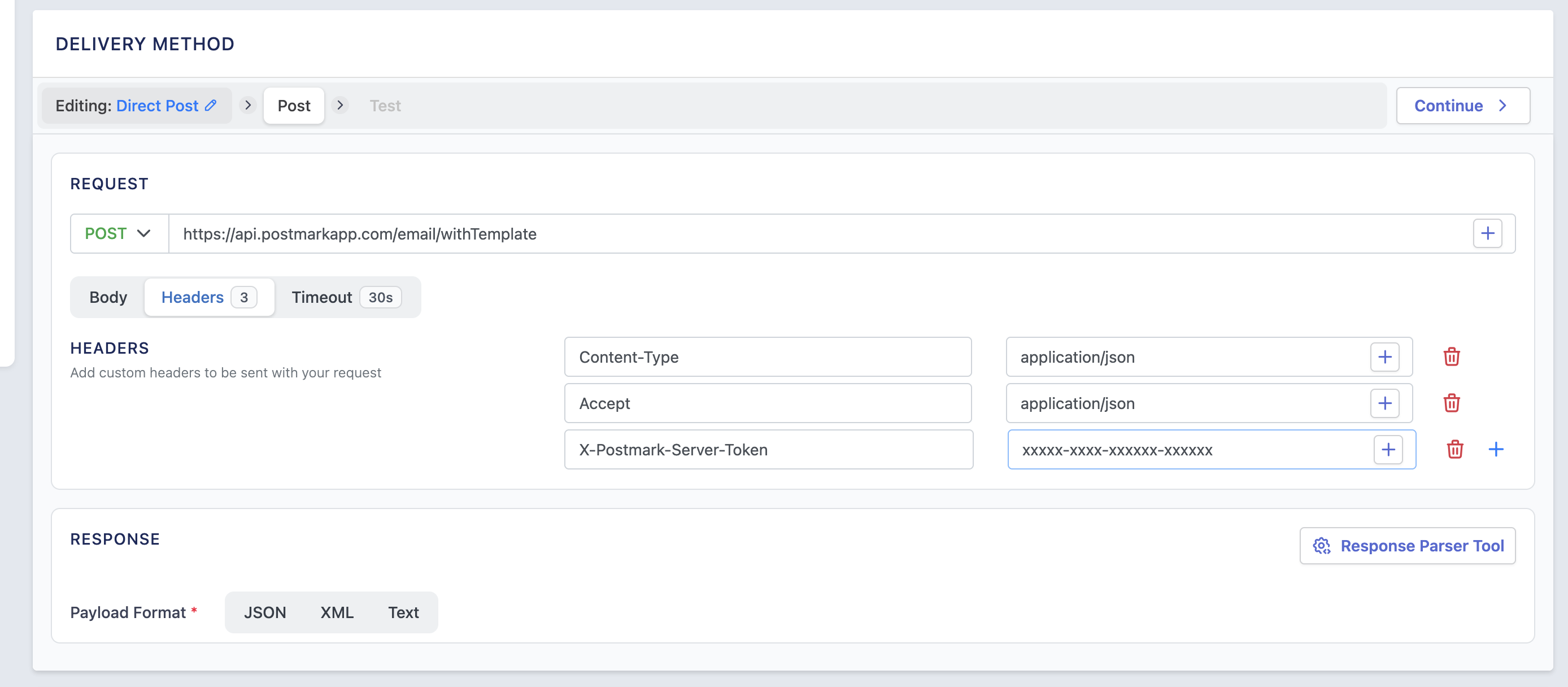Screen dimensions: 1568x687
Task: Insert variable into Content-Type value
Action: (x=1384, y=357)
